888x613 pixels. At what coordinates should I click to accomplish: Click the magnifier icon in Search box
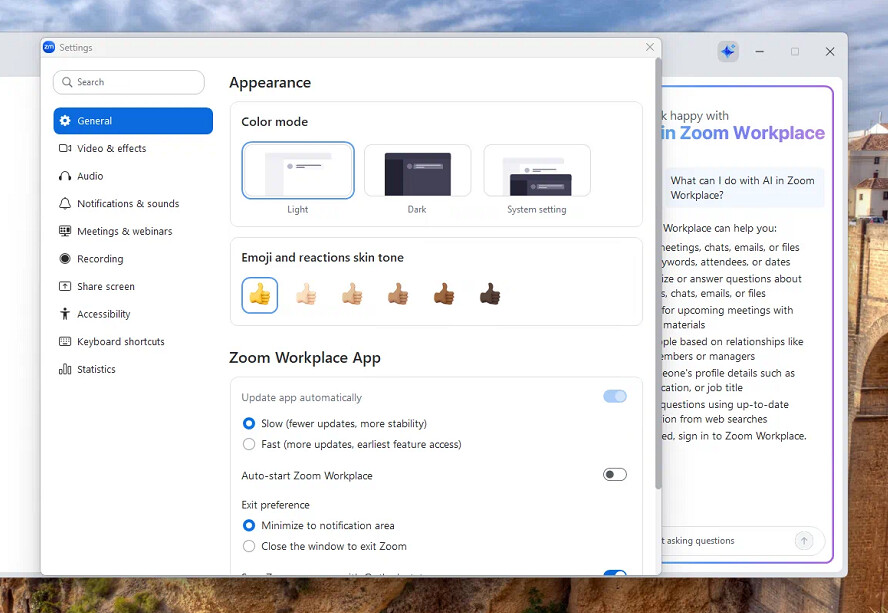click(x=67, y=82)
